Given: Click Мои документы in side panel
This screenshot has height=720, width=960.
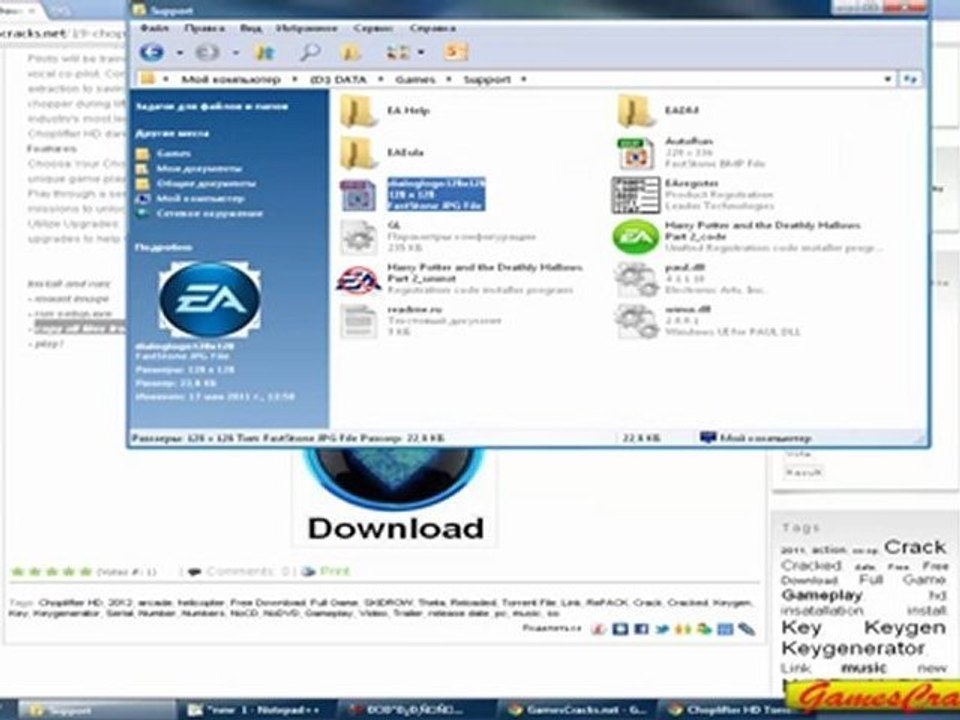Looking at the screenshot, I should coord(199,168).
